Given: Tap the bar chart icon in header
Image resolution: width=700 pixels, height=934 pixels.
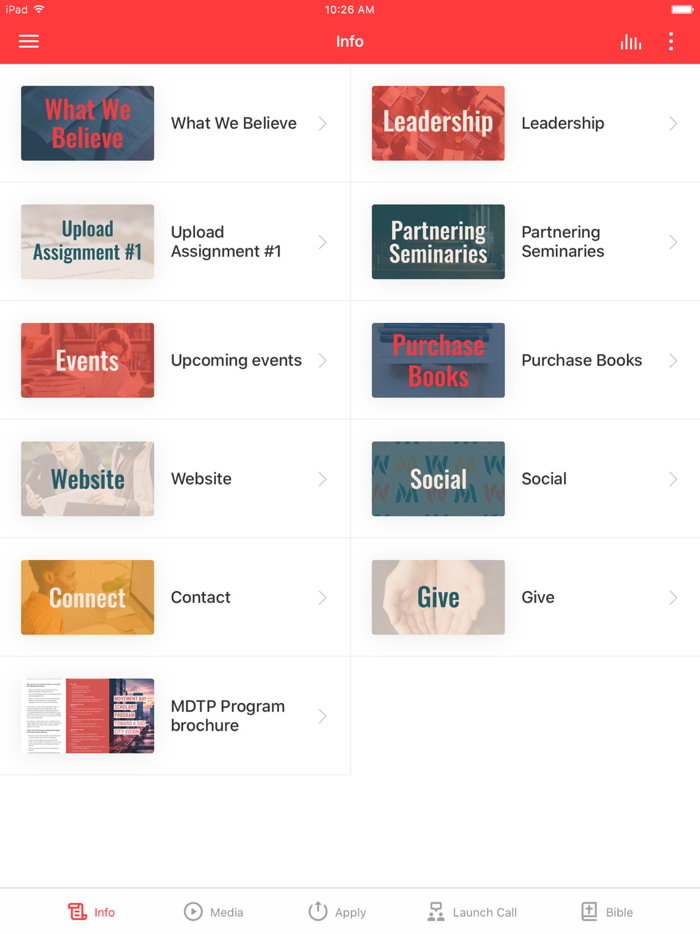Looking at the screenshot, I should pos(630,41).
